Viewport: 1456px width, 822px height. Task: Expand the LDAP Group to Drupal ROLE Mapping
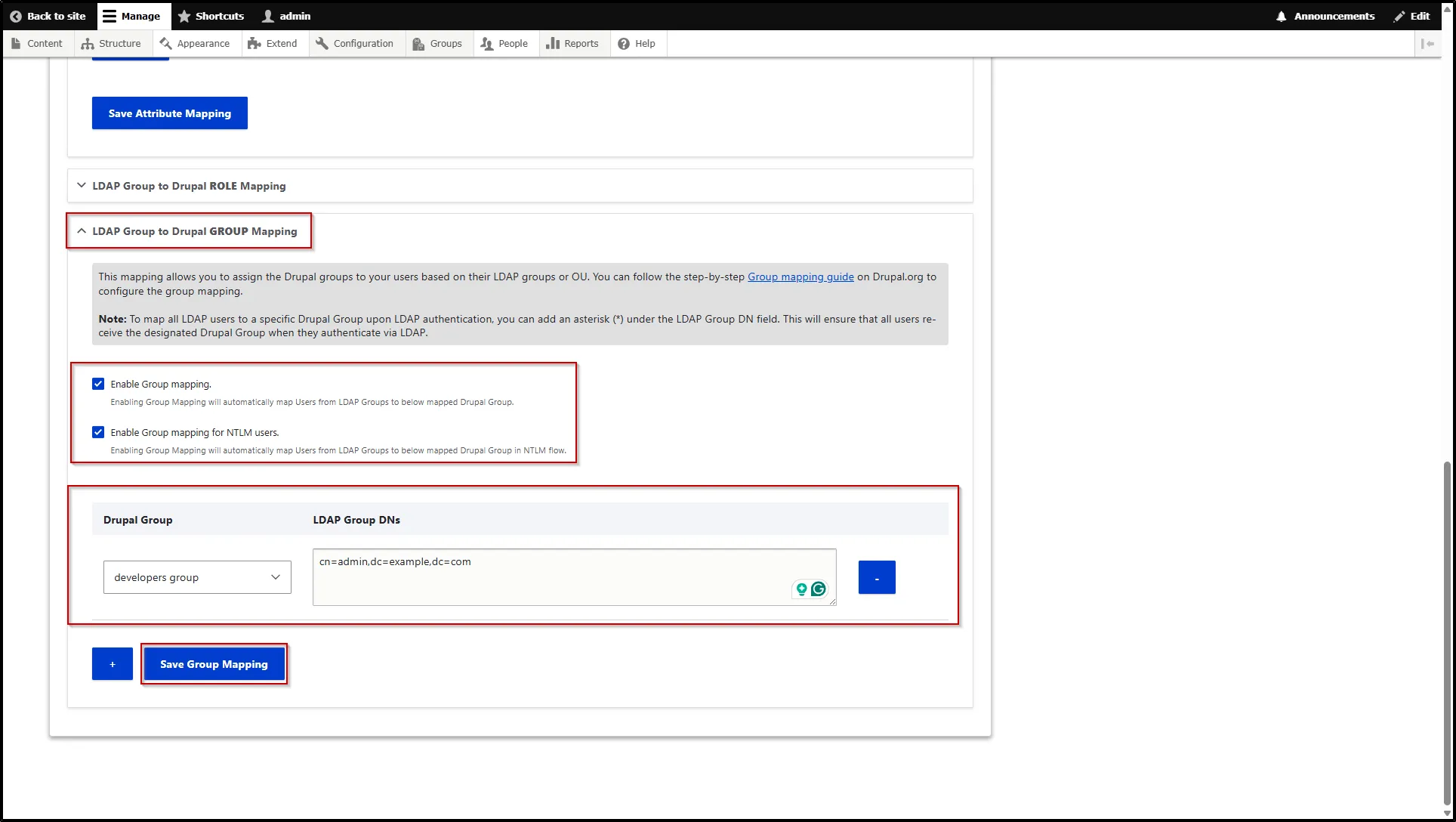188,186
